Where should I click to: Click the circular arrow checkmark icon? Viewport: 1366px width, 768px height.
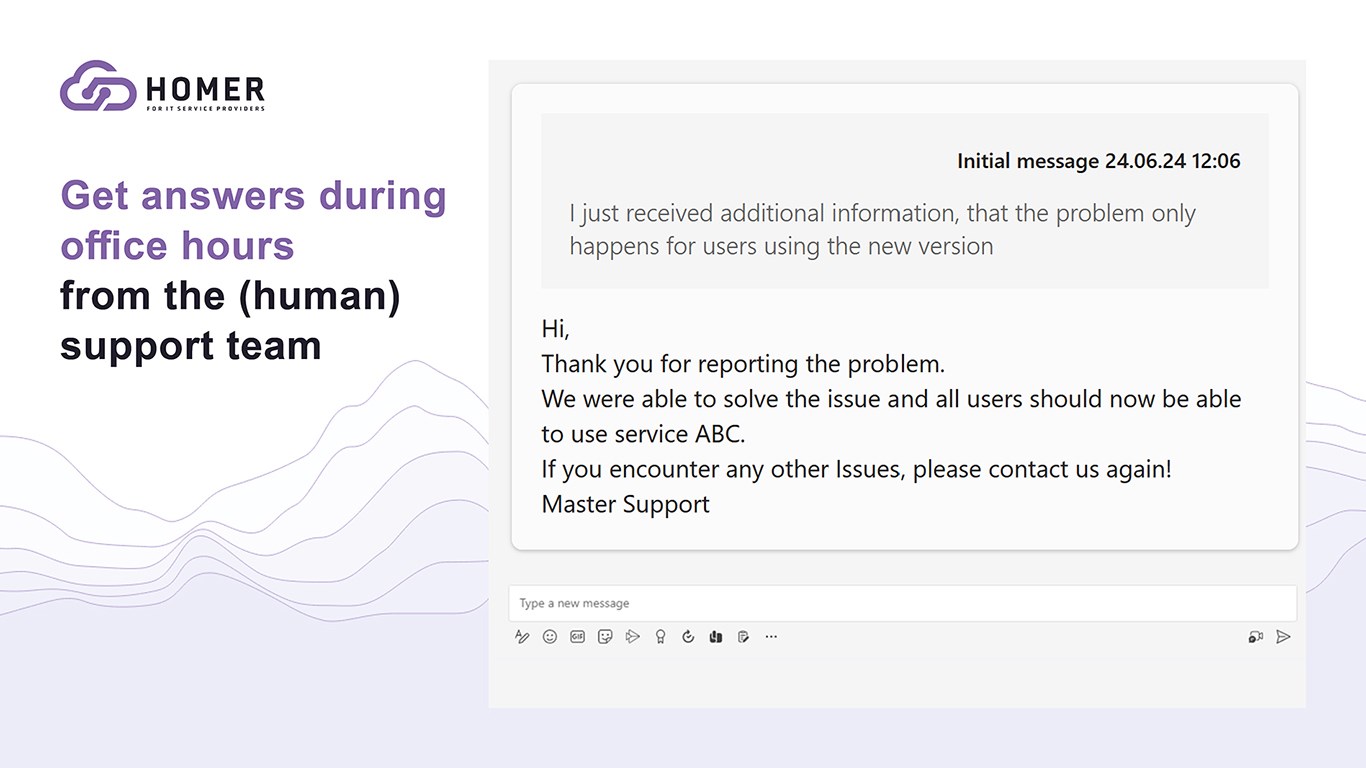688,636
